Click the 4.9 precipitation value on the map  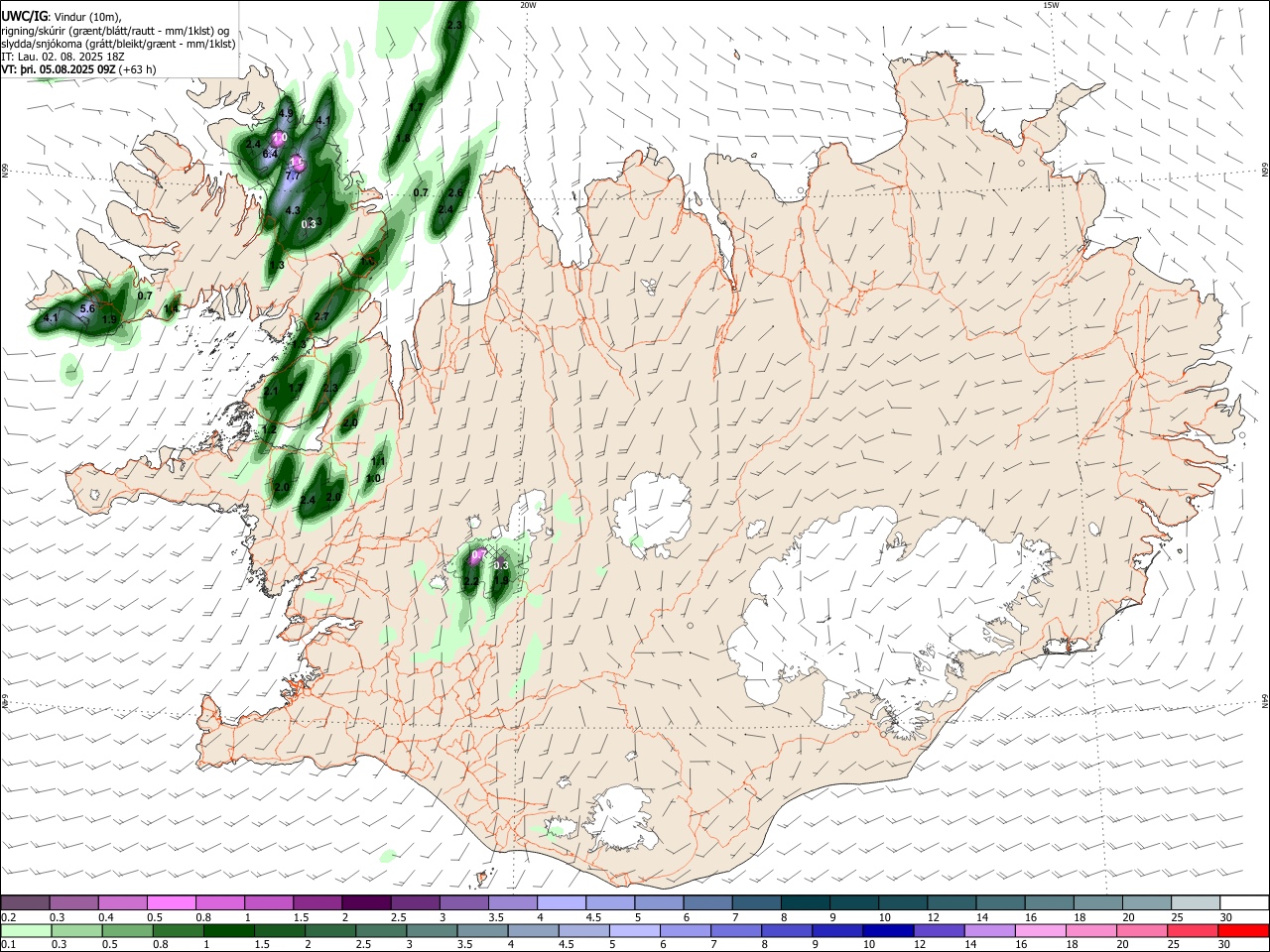click(x=286, y=115)
